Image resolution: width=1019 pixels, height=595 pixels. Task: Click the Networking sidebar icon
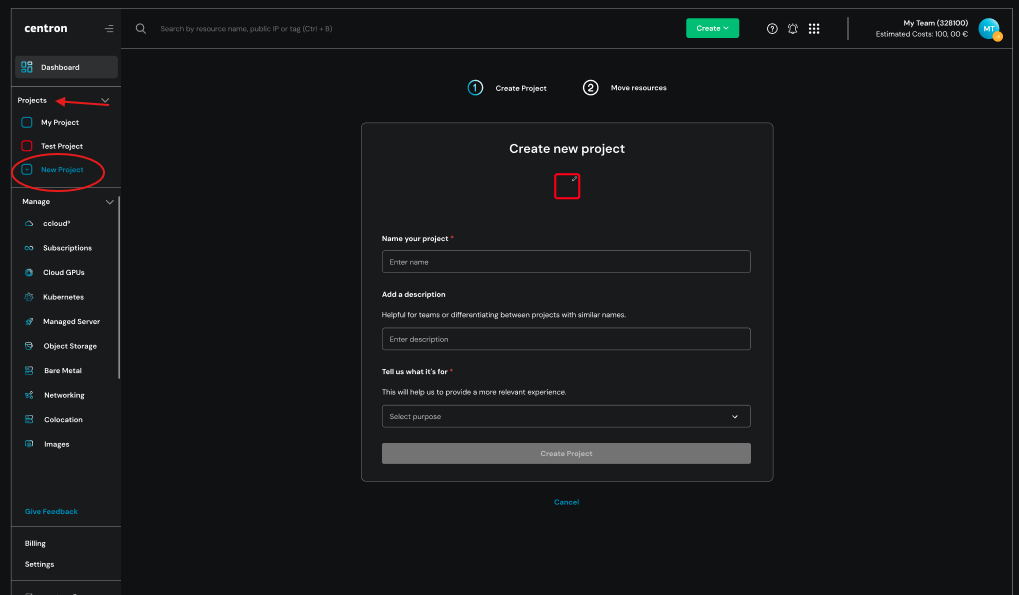pyautogui.click(x=30, y=395)
